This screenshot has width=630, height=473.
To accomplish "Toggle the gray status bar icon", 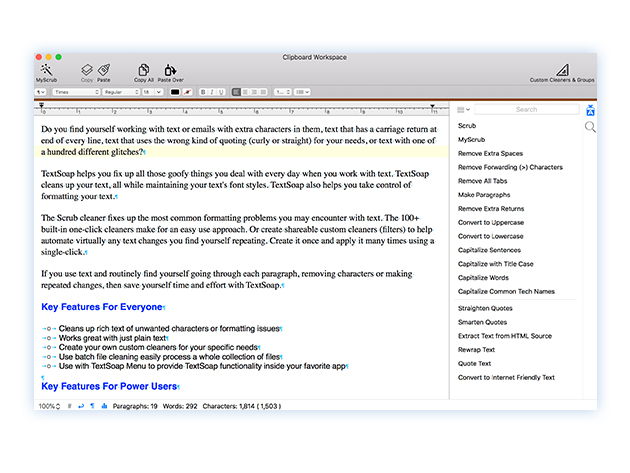I will (70, 406).
